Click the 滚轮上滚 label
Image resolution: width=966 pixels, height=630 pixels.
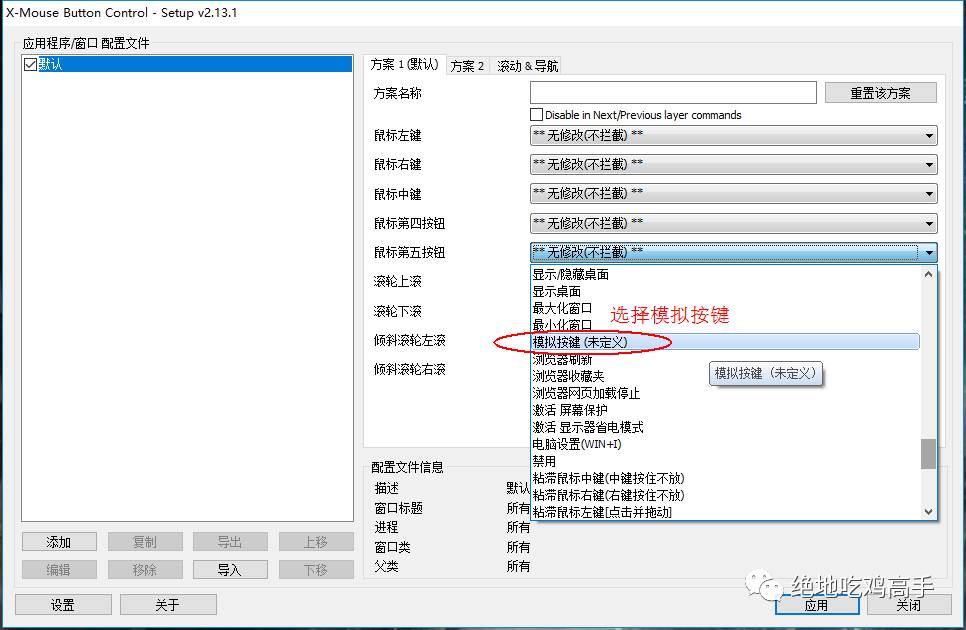click(397, 281)
